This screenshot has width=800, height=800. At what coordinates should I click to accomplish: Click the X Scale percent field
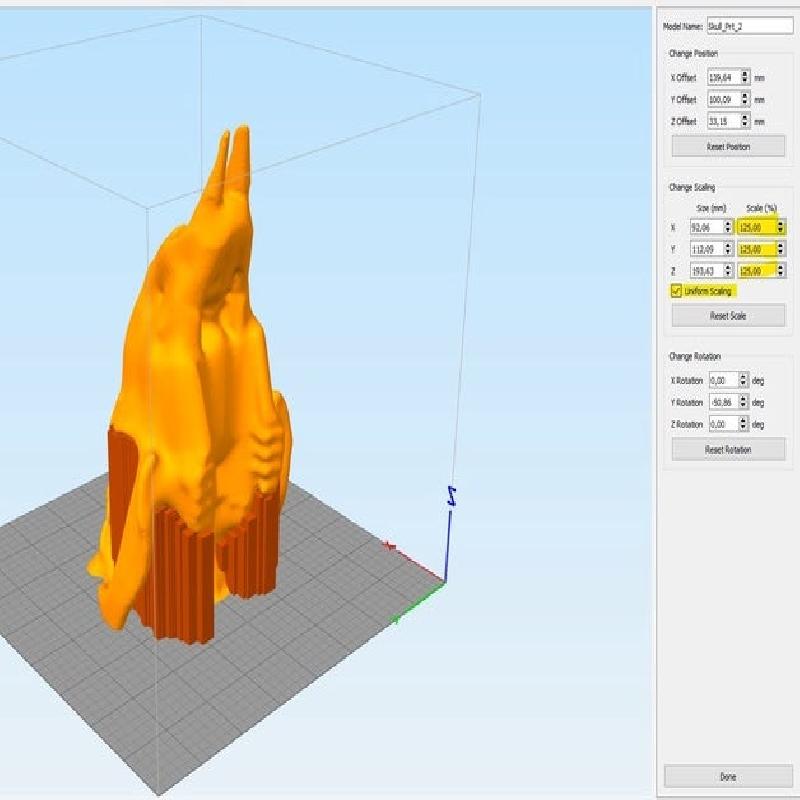tap(757, 227)
